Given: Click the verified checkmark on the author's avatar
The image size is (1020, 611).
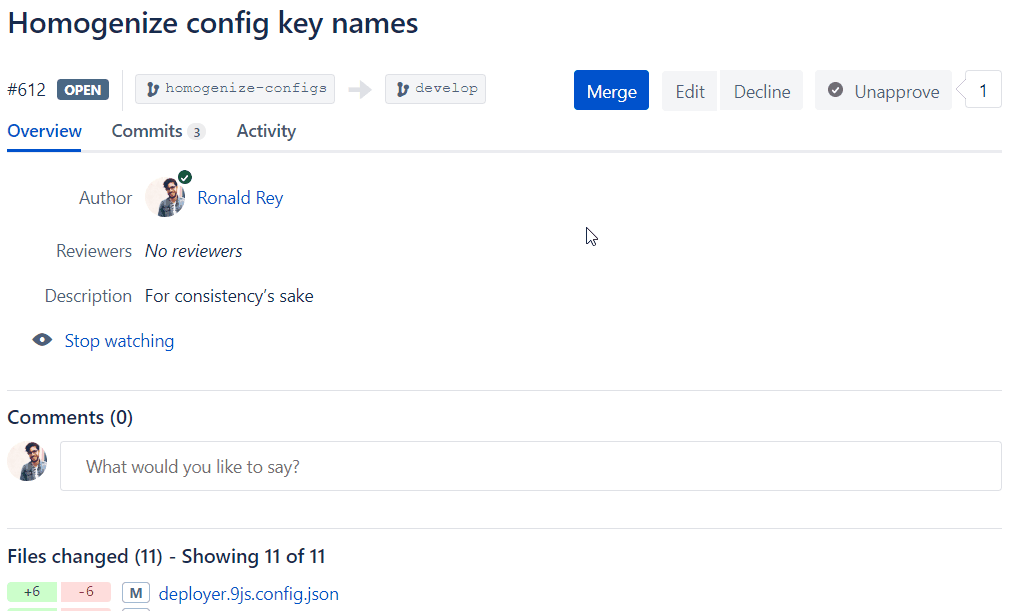Looking at the screenshot, I should (x=183, y=177).
